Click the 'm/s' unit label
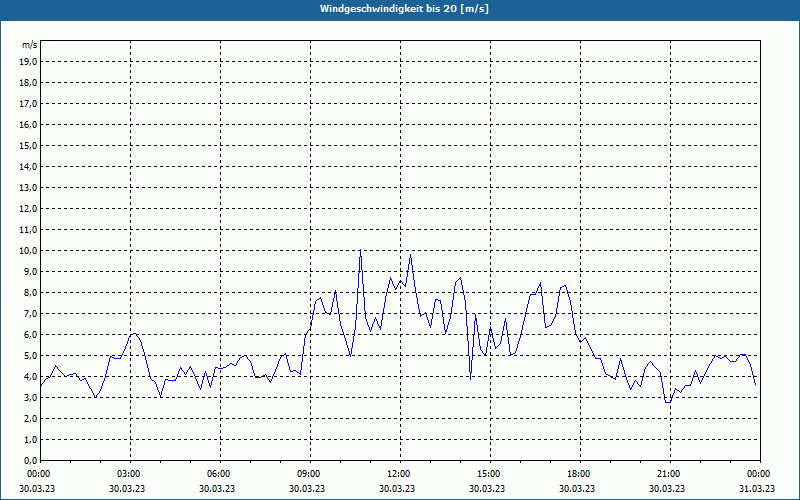Screen dimensions: 800x500 point(30,45)
